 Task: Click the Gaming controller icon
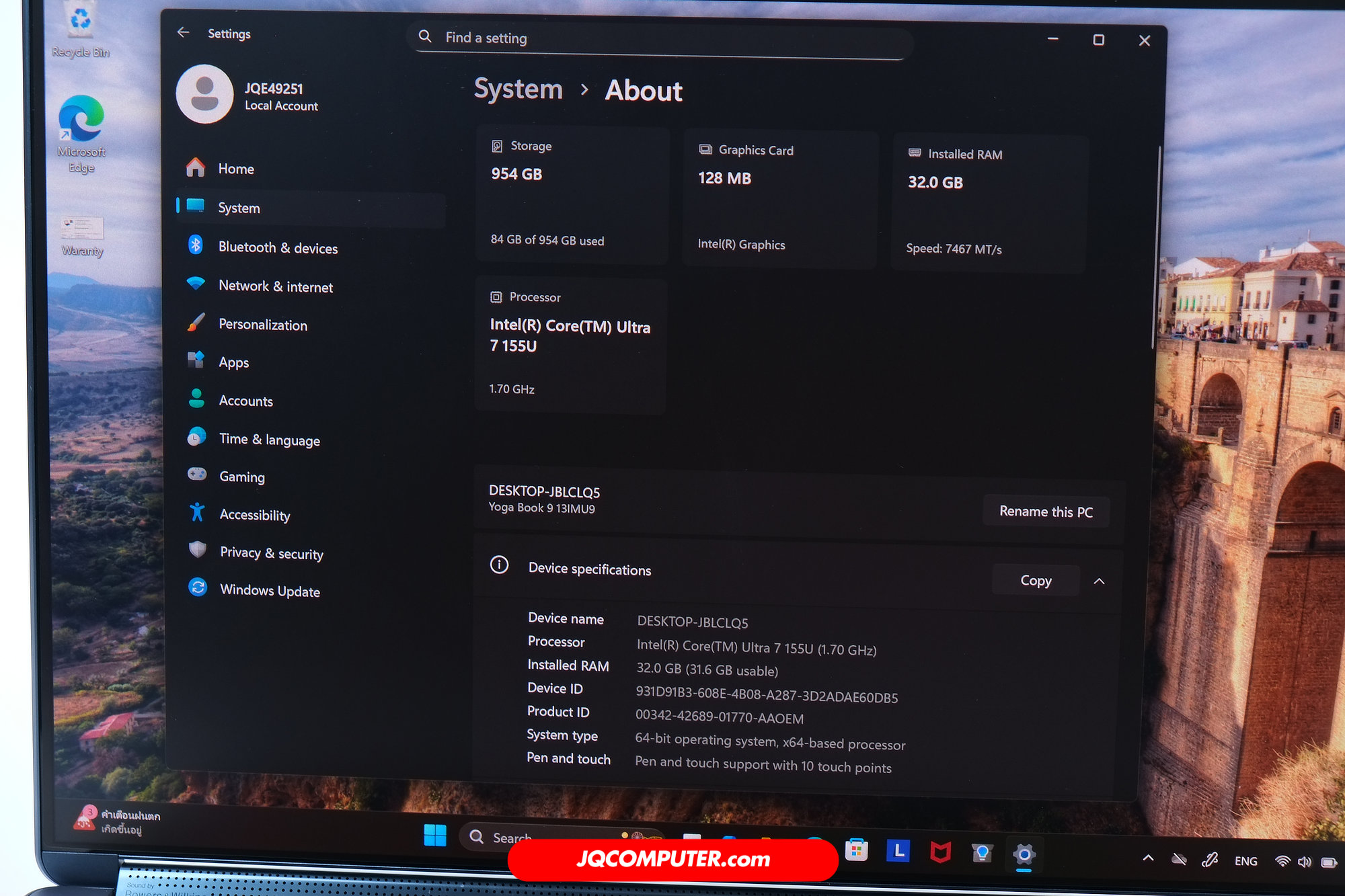pyautogui.click(x=197, y=474)
